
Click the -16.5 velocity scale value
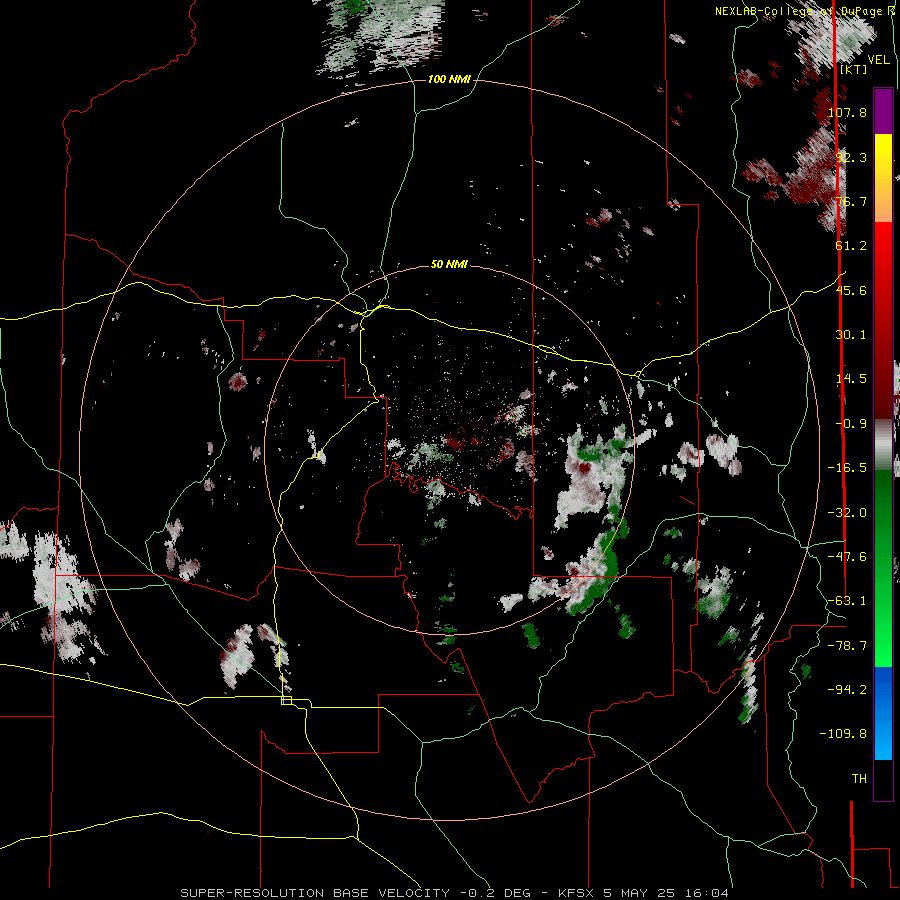847,468
